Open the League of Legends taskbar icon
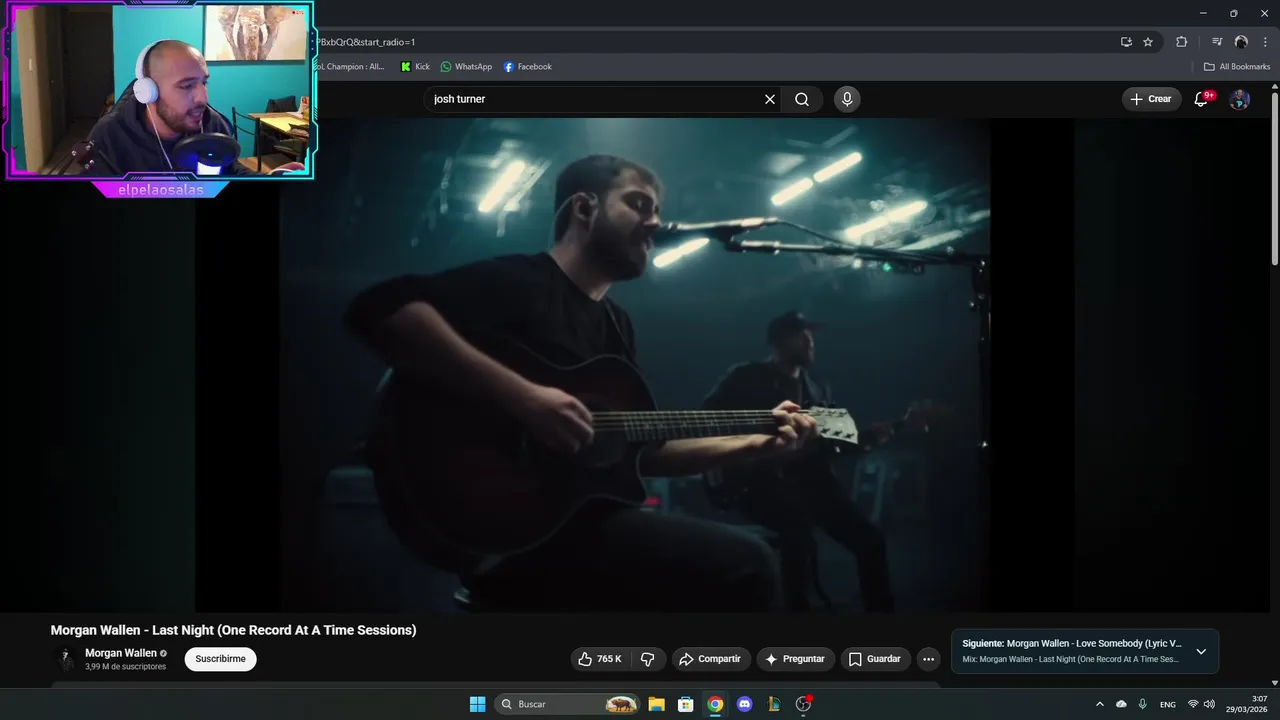 [x=773, y=704]
